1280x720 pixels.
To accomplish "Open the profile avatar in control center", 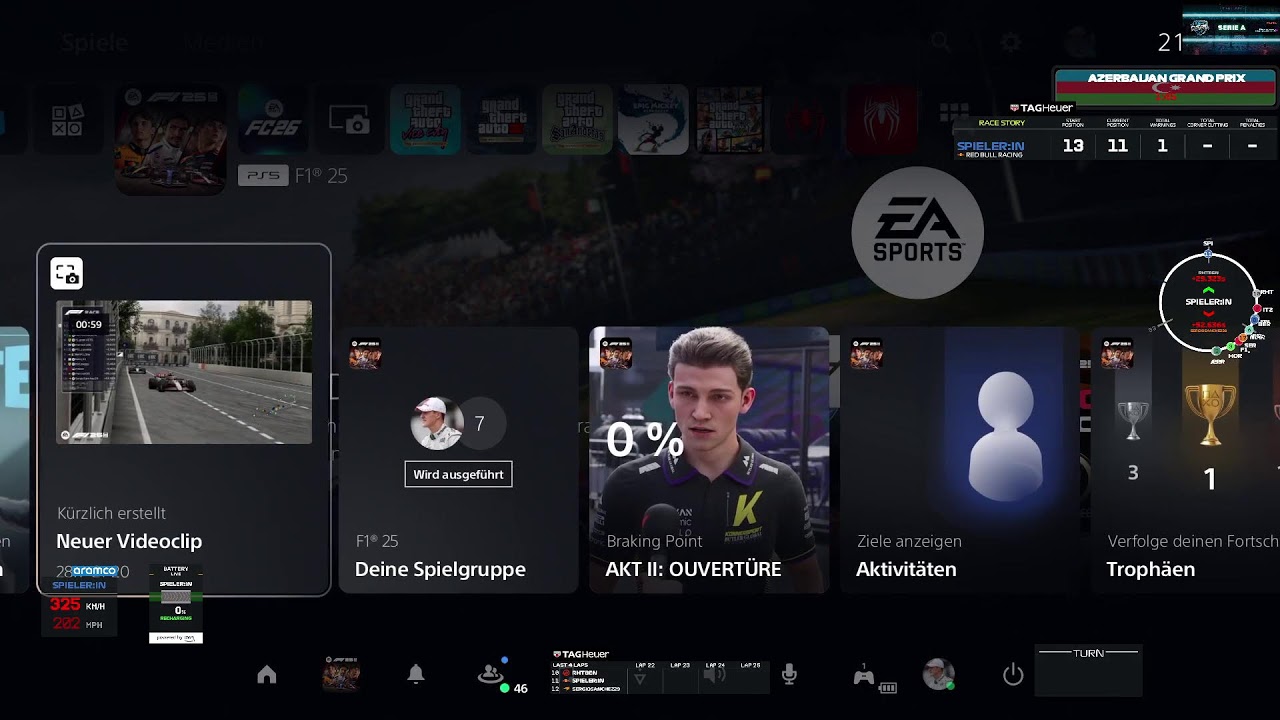I will pyautogui.click(x=939, y=675).
